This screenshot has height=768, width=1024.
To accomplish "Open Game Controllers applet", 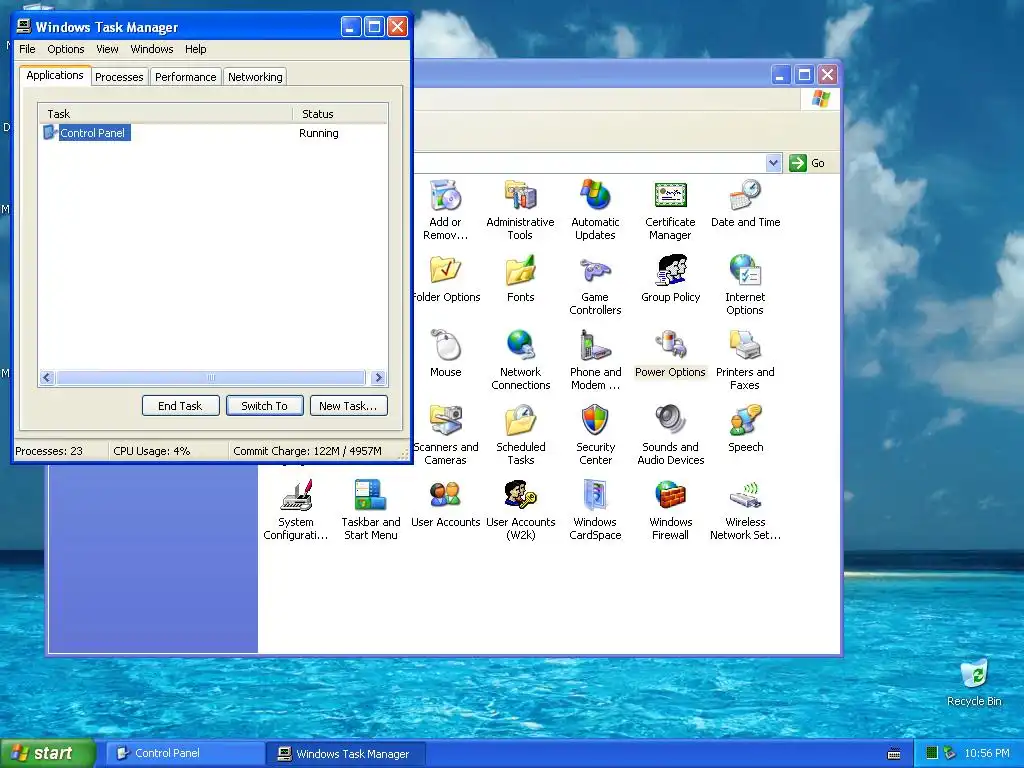I will click(x=595, y=285).
